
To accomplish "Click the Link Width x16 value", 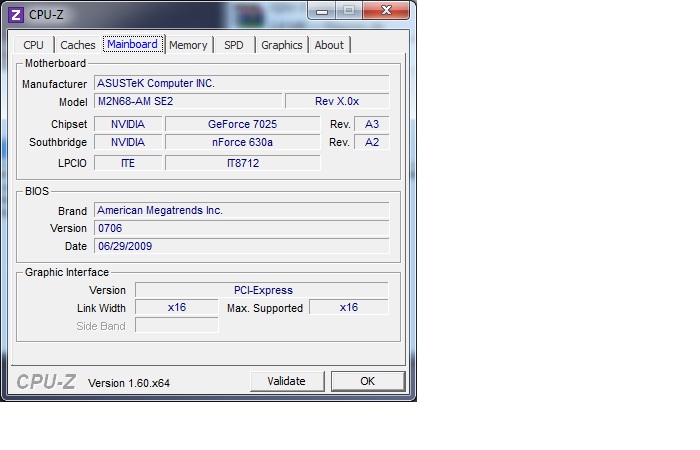I will tap(177, 308).
